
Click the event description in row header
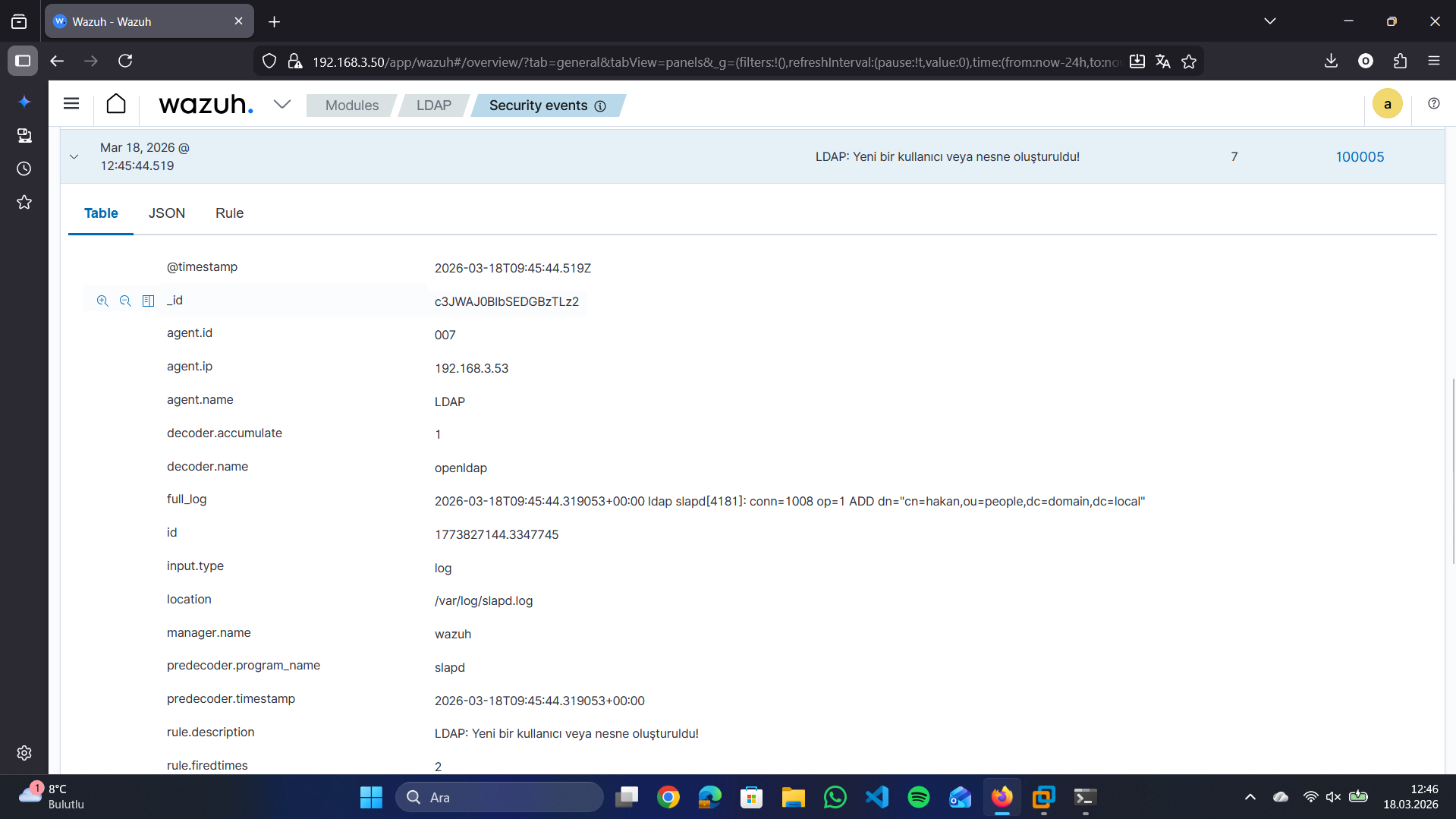pos(947,157)
